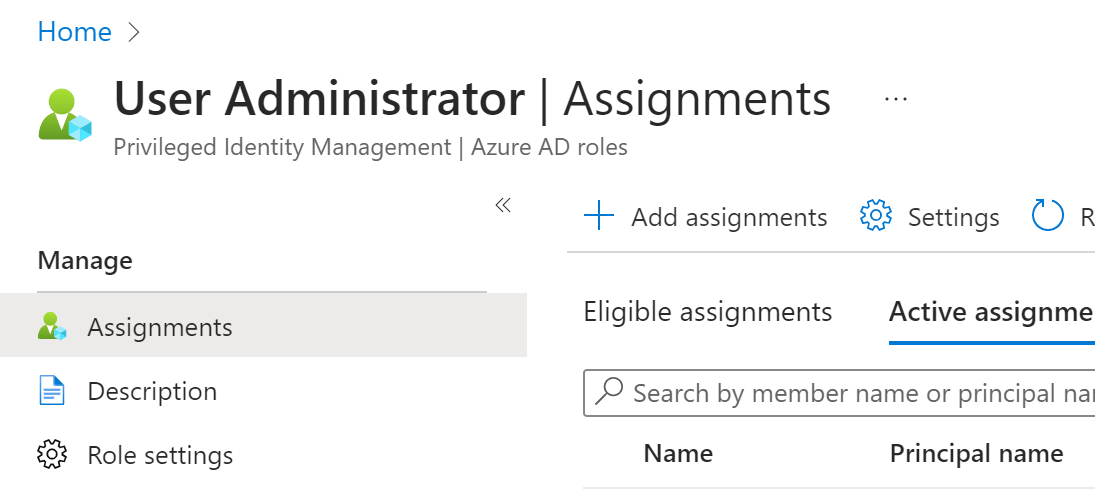1095x501 pixels.
Task: Click the Role settings gear icon
Action: (x=52, y=455)
